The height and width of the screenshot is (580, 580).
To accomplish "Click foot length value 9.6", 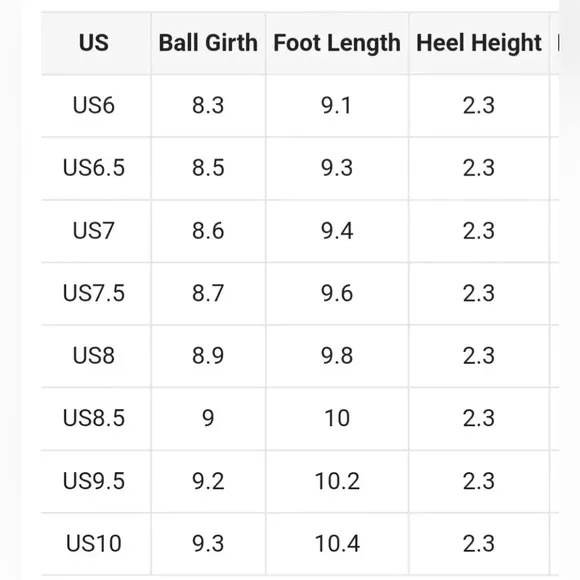I will [337, 293].
